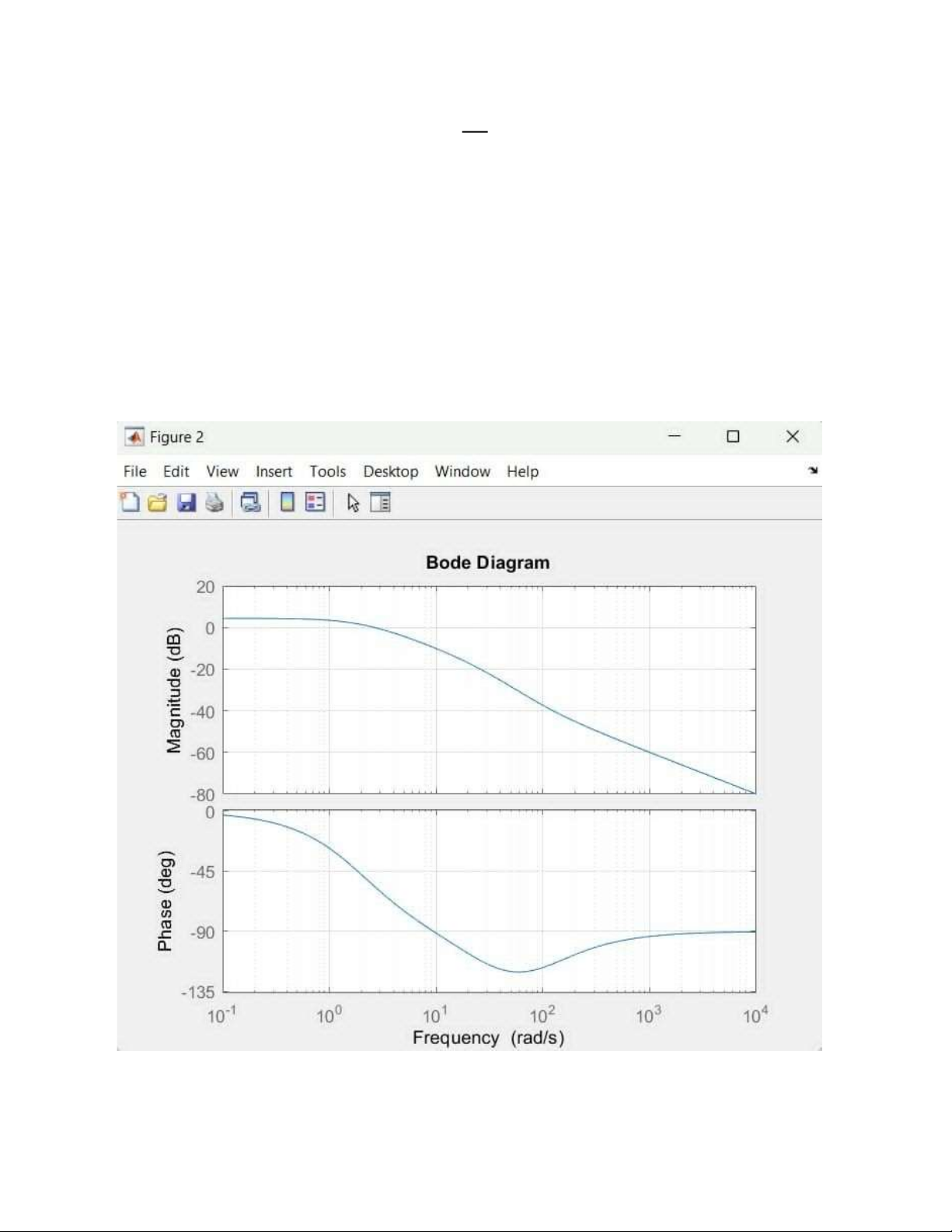The width and height of the screenshot is (952, 1232).
Task: Toggle the Edit Plot arrow tool
Action: pos(354,503)
